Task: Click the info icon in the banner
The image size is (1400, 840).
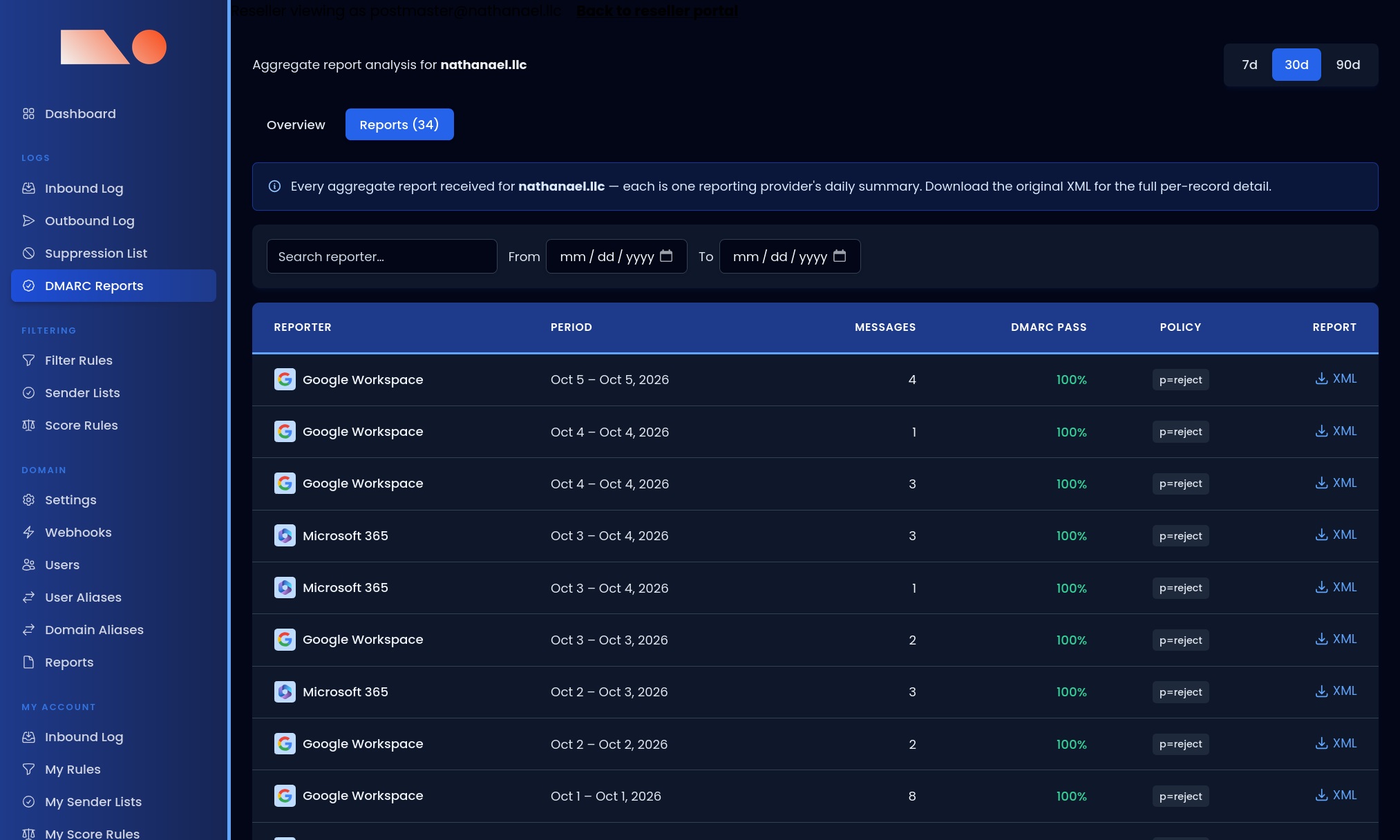Action: pyautogui.click(x=274, y=187)
